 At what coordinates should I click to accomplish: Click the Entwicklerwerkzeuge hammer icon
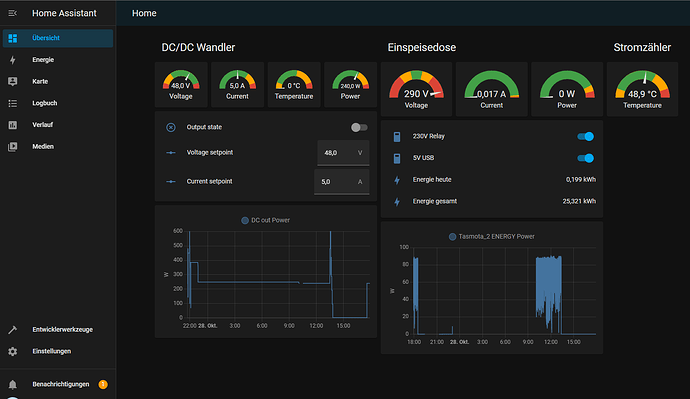[x=12, y=329]
